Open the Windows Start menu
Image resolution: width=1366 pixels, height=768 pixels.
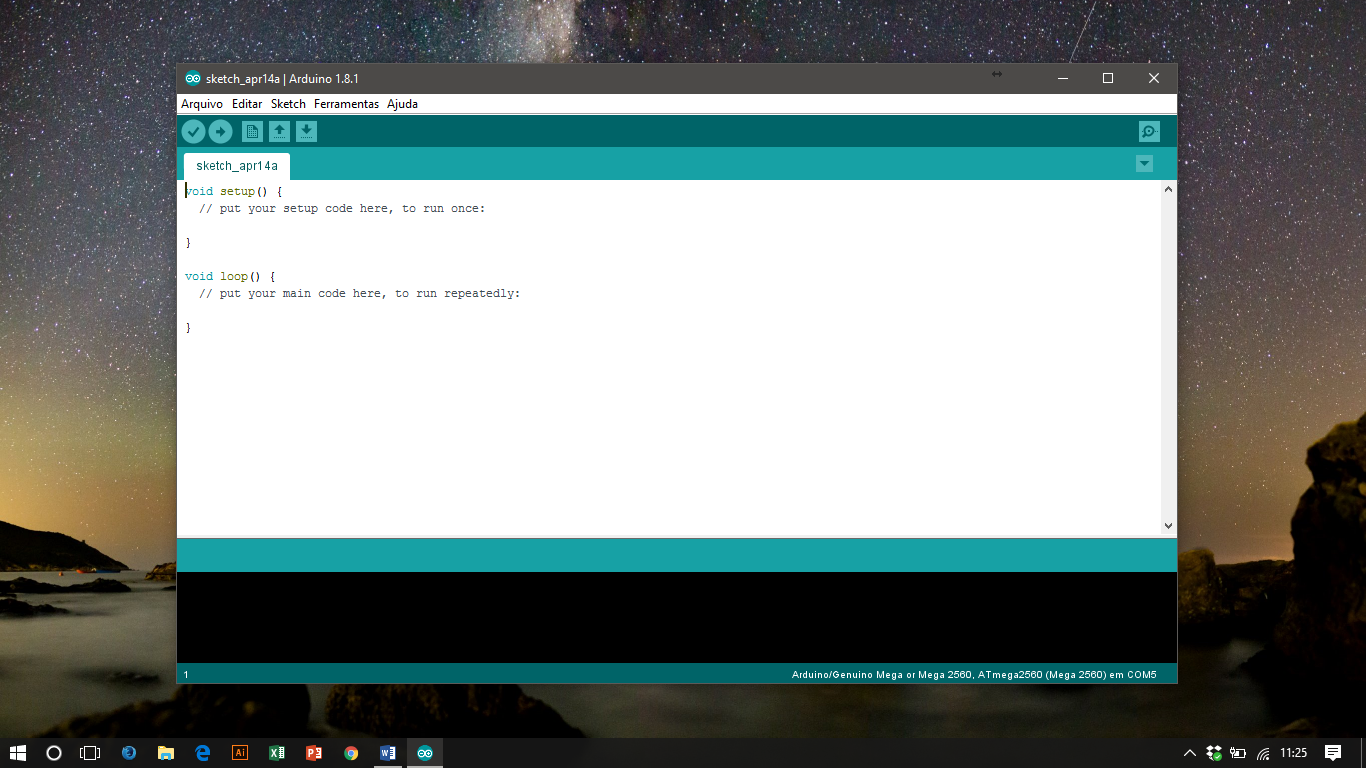point(17,753)
